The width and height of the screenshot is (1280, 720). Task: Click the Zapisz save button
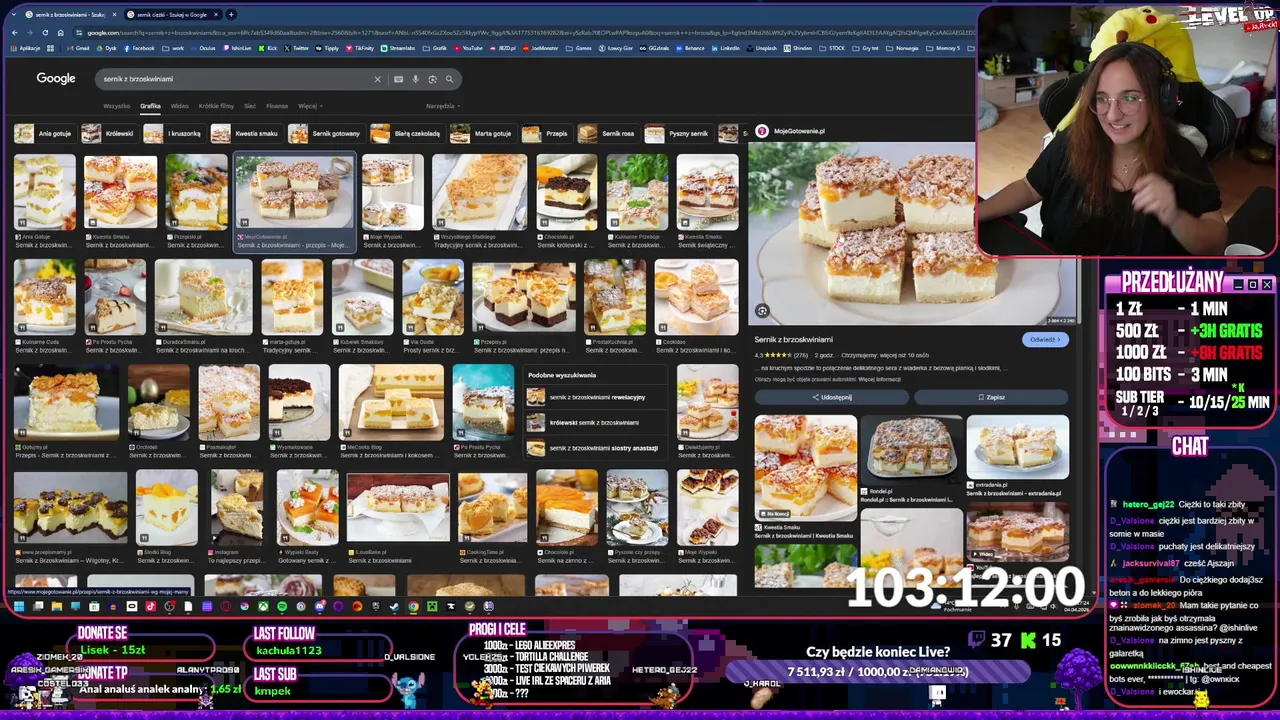tap(991, 397)
